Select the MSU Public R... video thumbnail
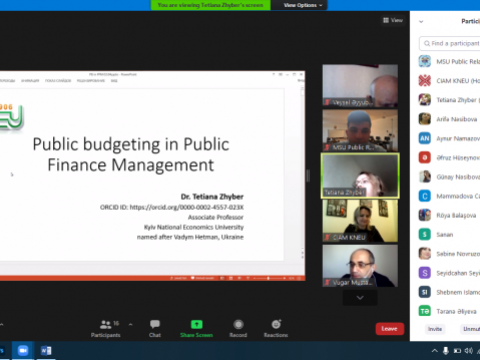Viewport: 480px width, 360px height. click(360, 130)
